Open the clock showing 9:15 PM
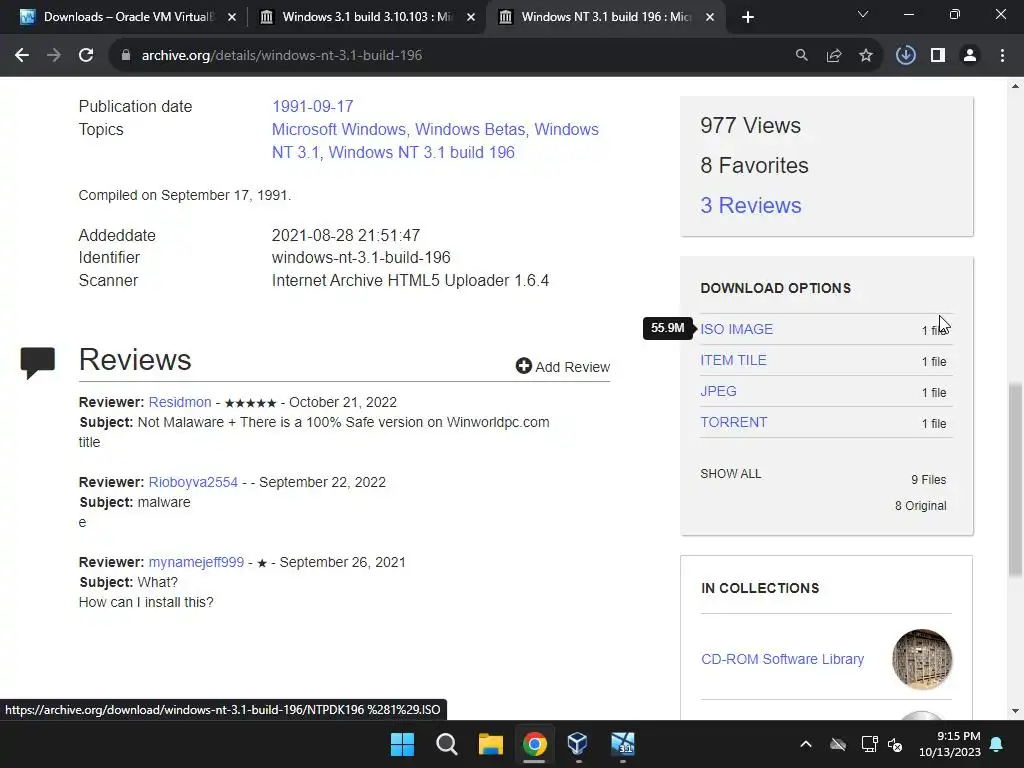1024x768 pixels. pyautogui.click(x=950, y=744)
